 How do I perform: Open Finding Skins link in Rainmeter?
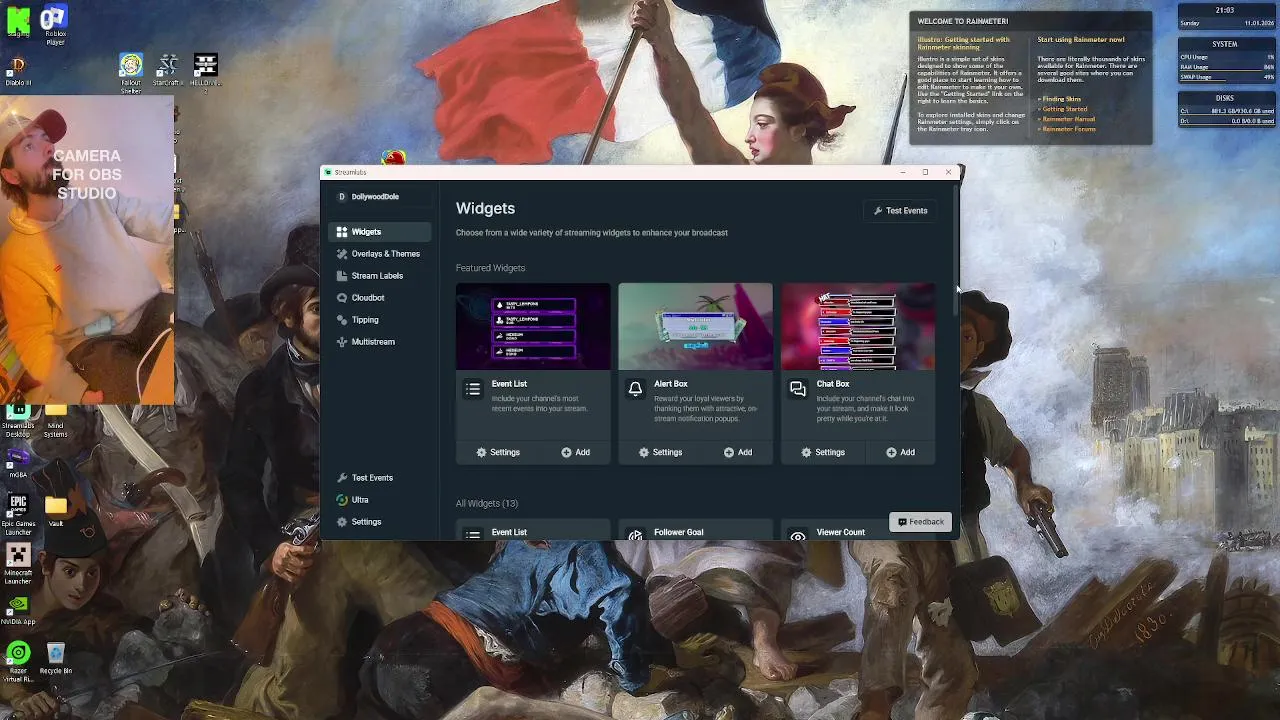coord(1062,100)
